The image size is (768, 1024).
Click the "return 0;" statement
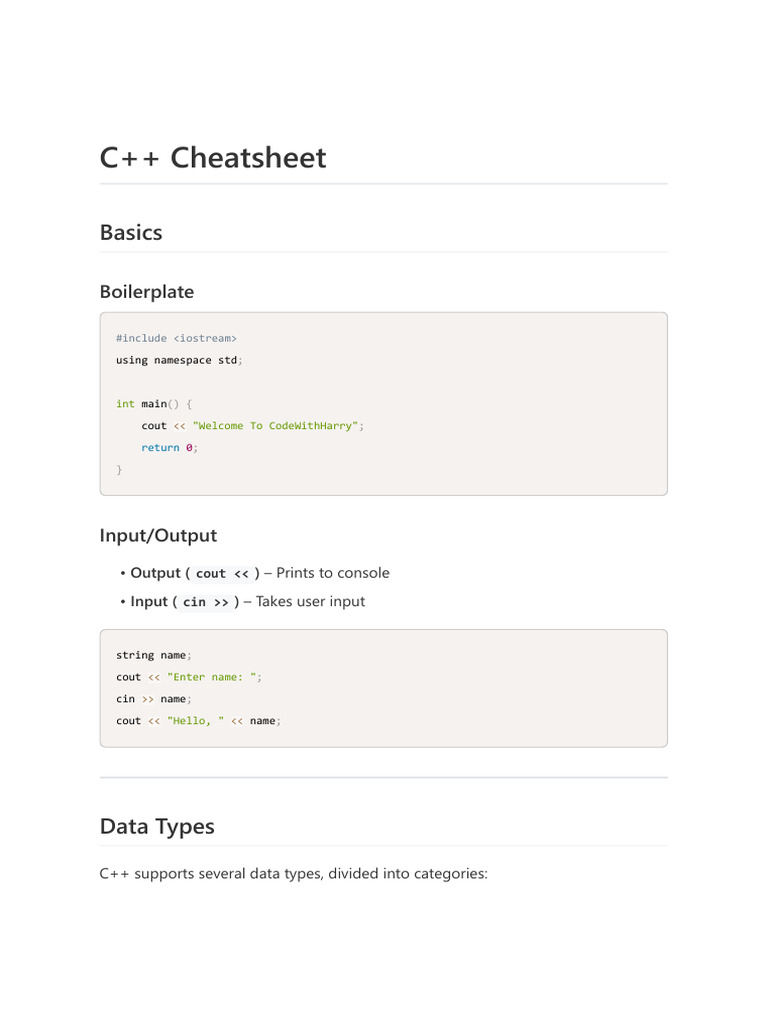click(169, 448)
